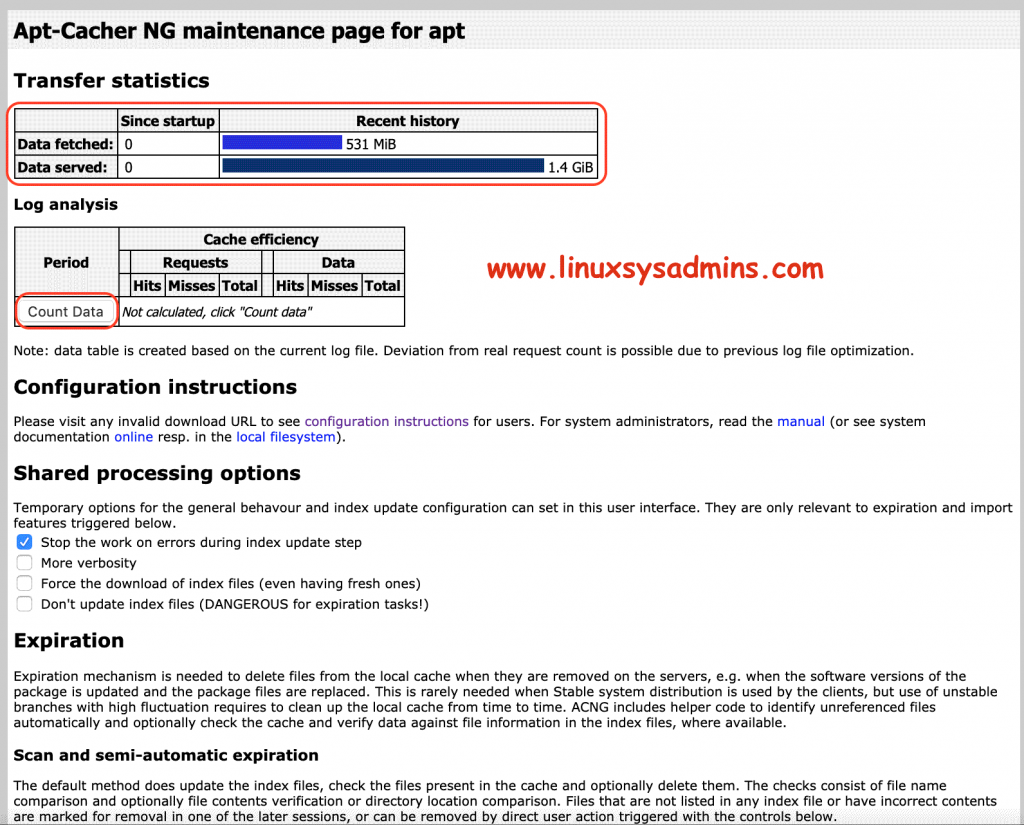Viewport: 1024px width, 825px height.
Task: Follow the online documentation link
Action: pyautogui.click(x=133, y=437)
